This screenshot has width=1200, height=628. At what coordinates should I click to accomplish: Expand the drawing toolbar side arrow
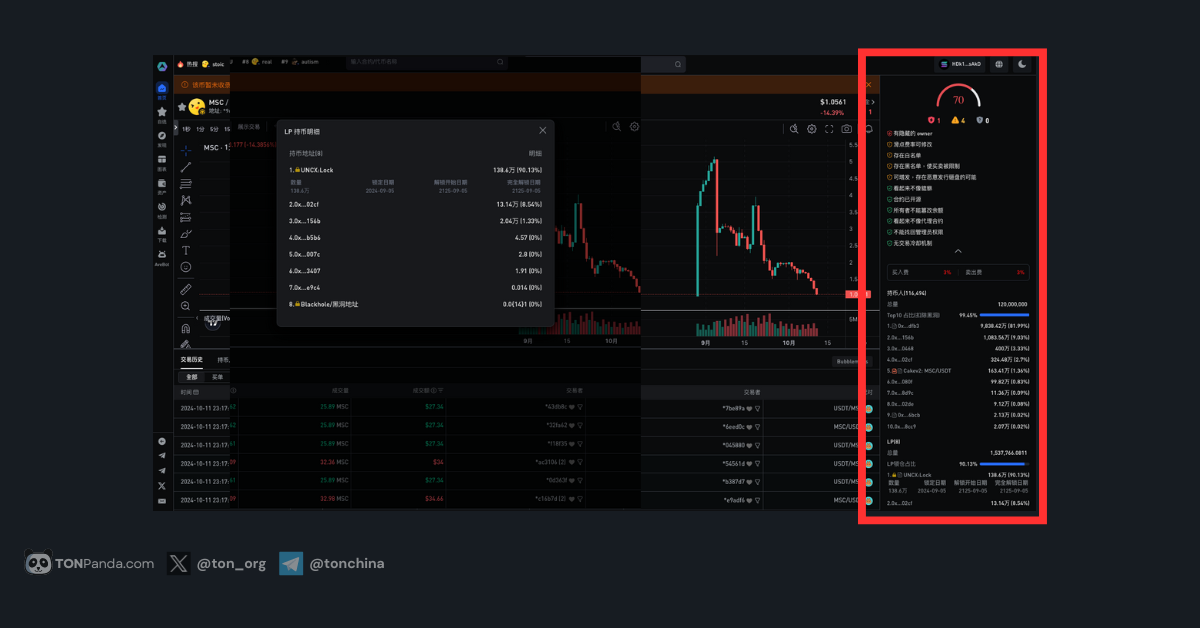click(x=175, y=128)
